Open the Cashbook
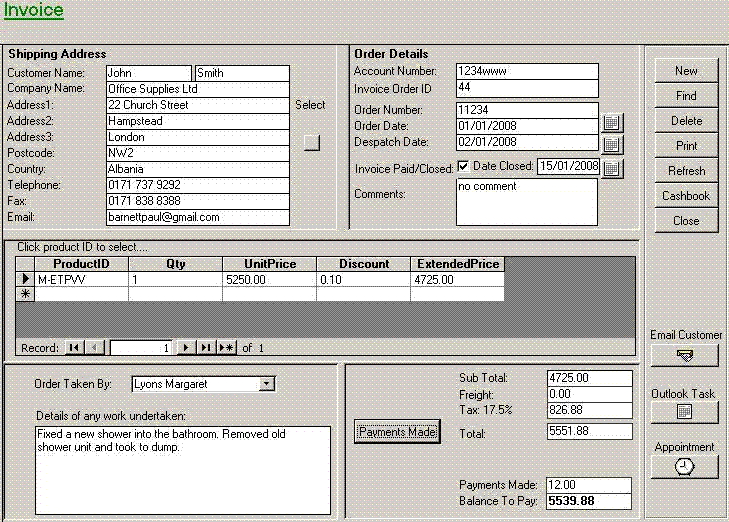The height and width of the screenshot is (522, 729). click(686, 196)
